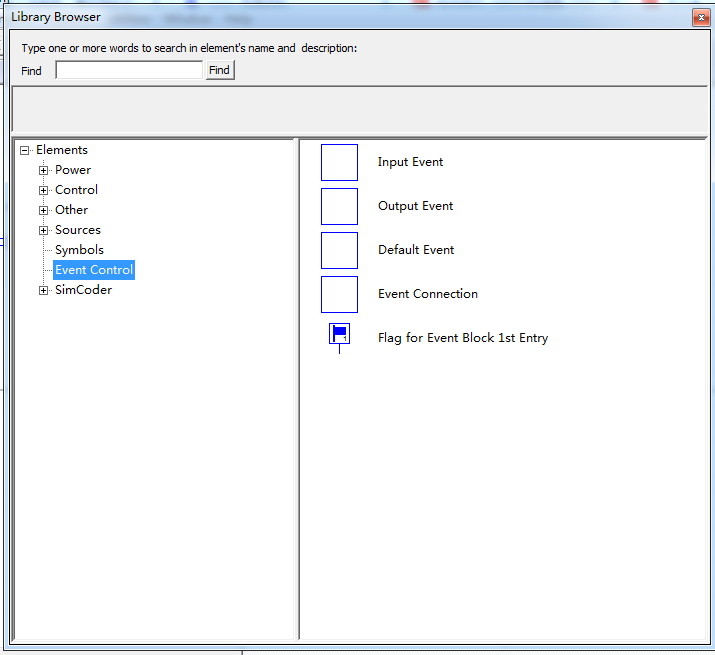Viewport: 715px width, 655px height.
Task: Expand the Other tree node
Action: click(x=43, y=210)
